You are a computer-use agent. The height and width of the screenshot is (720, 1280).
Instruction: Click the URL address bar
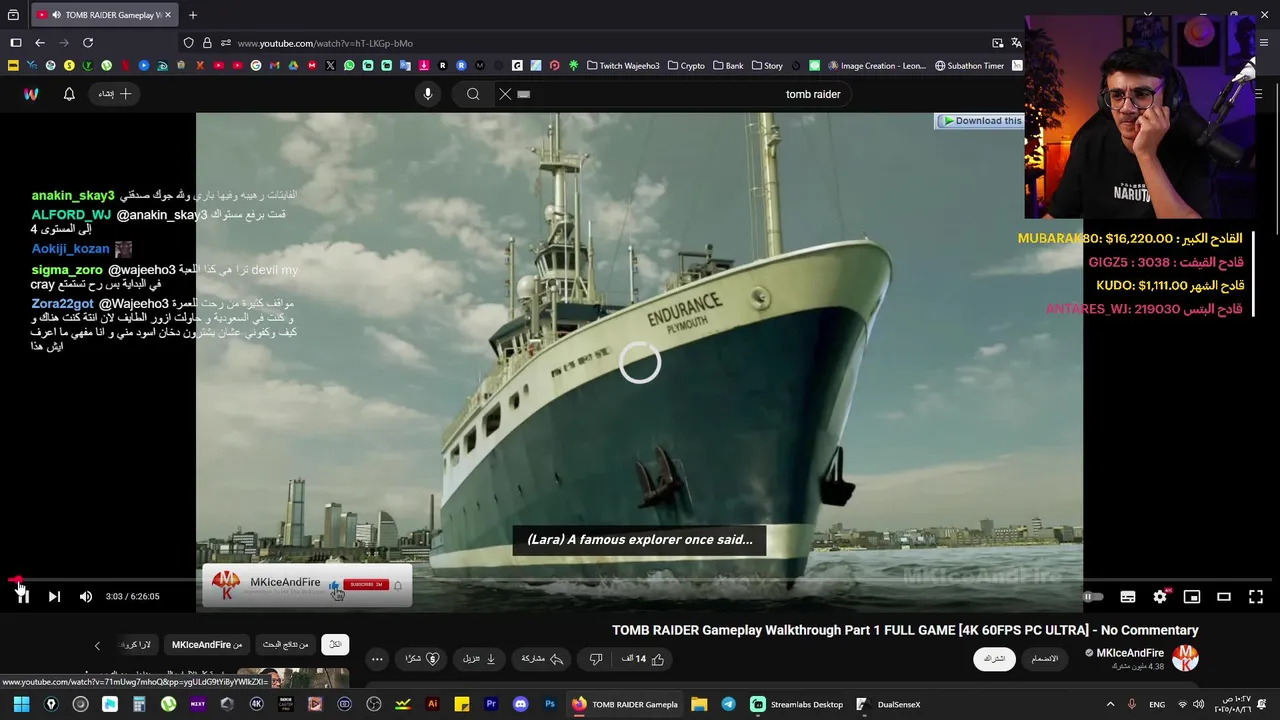pyautogui.click(x=600, y=43)
